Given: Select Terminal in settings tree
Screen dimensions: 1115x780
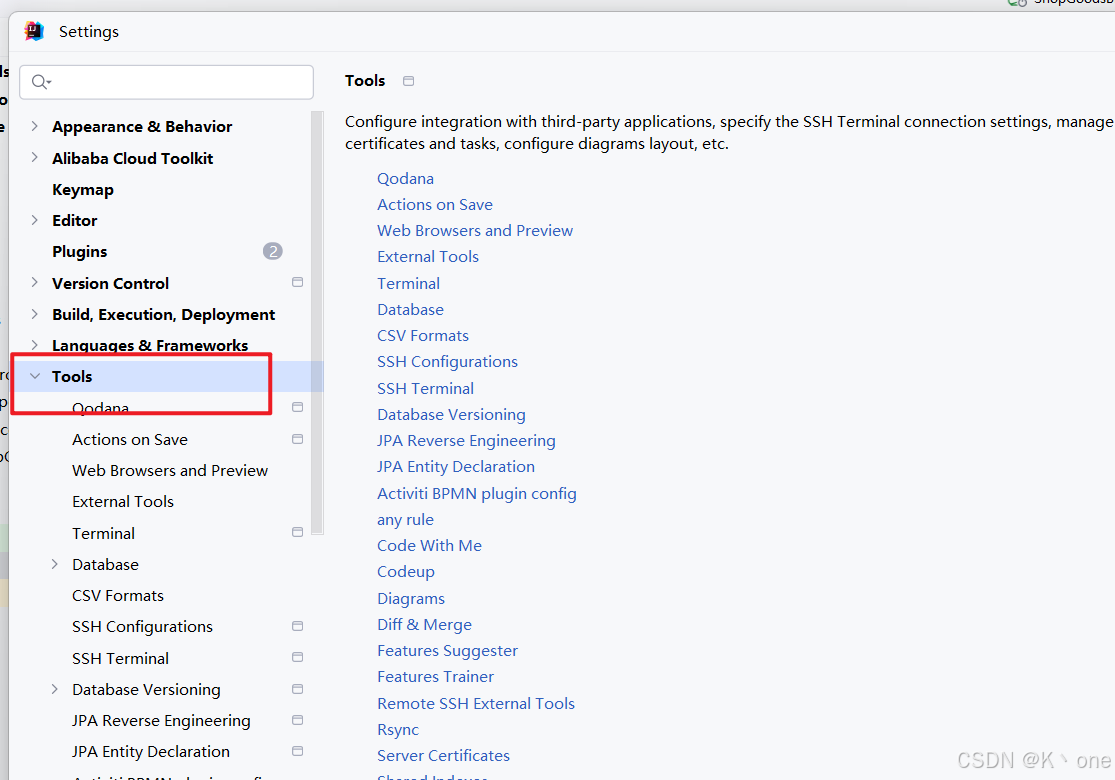Looking at the screenshot, I should pyautogui.click(x=103, y=533).
